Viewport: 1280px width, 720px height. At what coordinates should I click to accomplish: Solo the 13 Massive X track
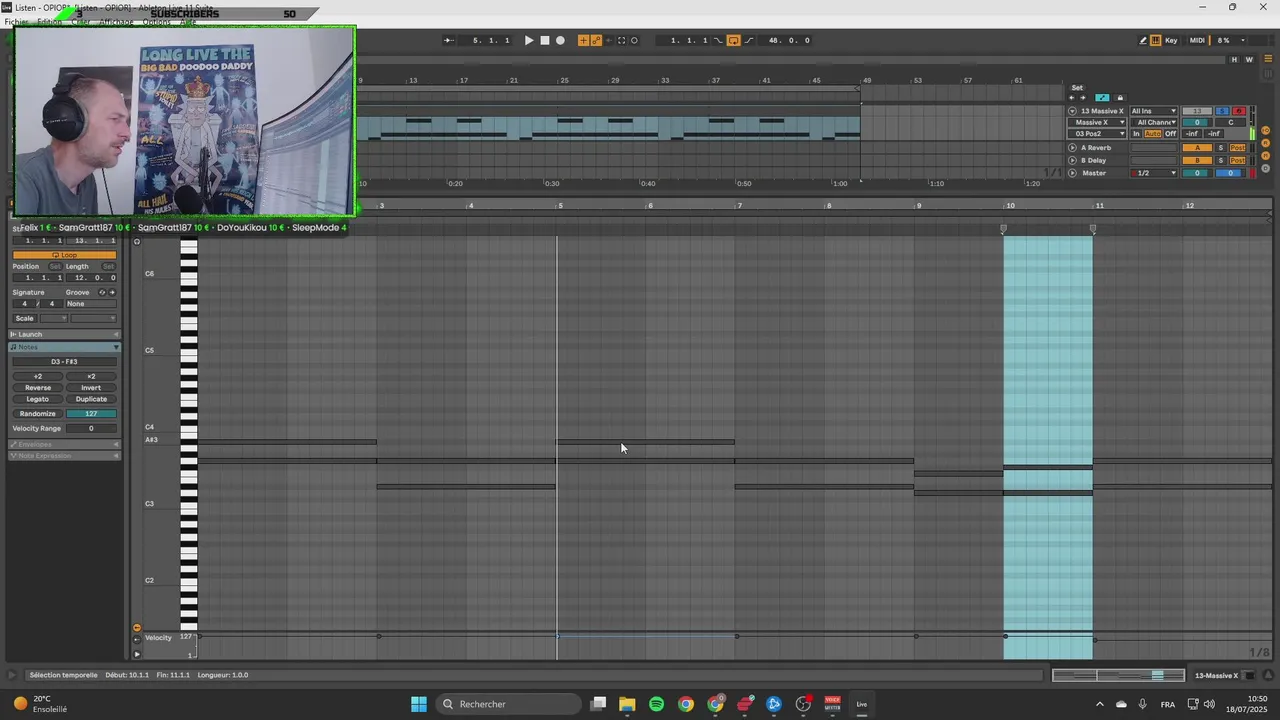tap(1222, 111)
